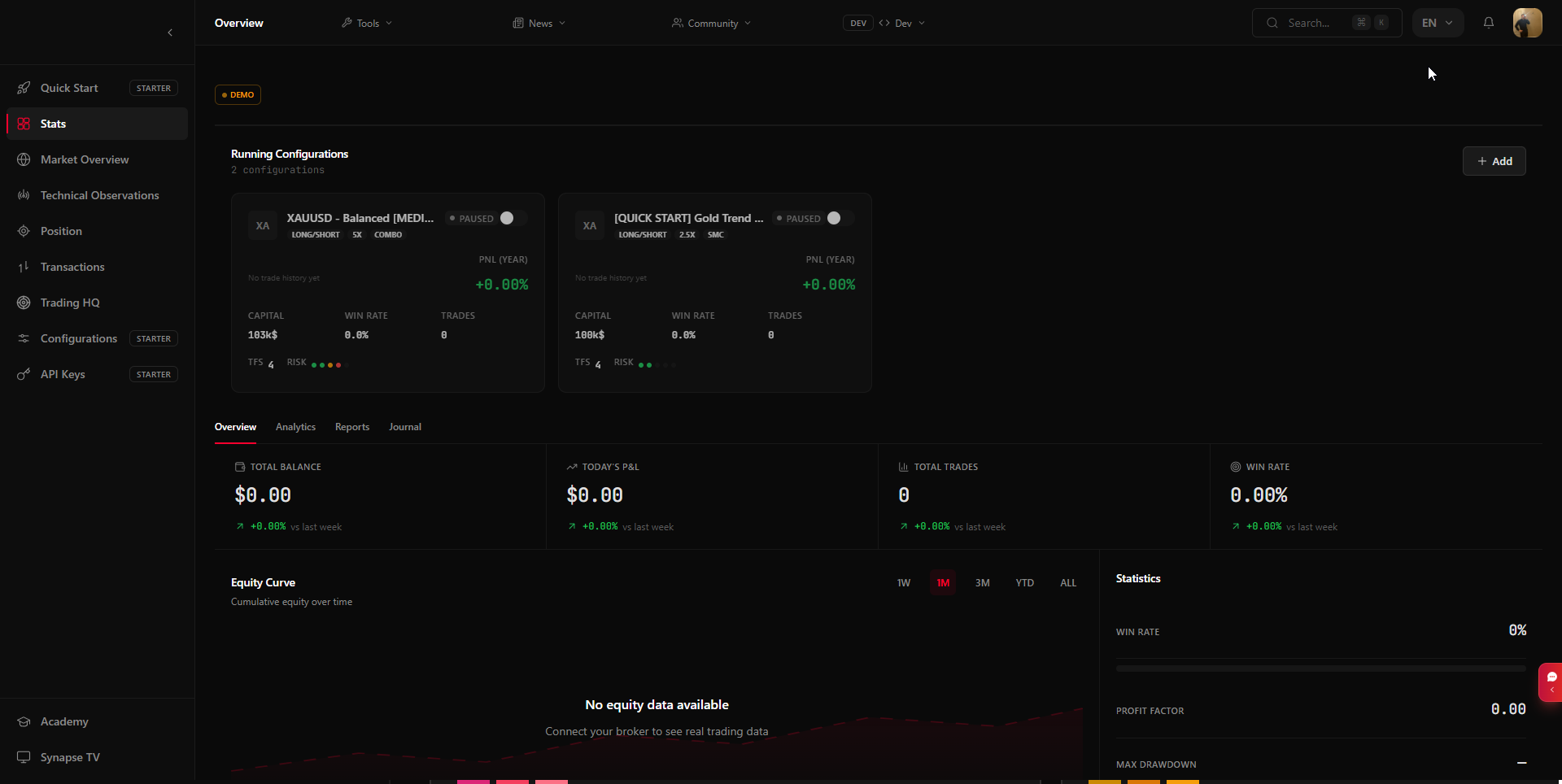Open the red chat support widget
Image resolution: width=1562 pixels, height=784 pixels.
coord(1551,682)
